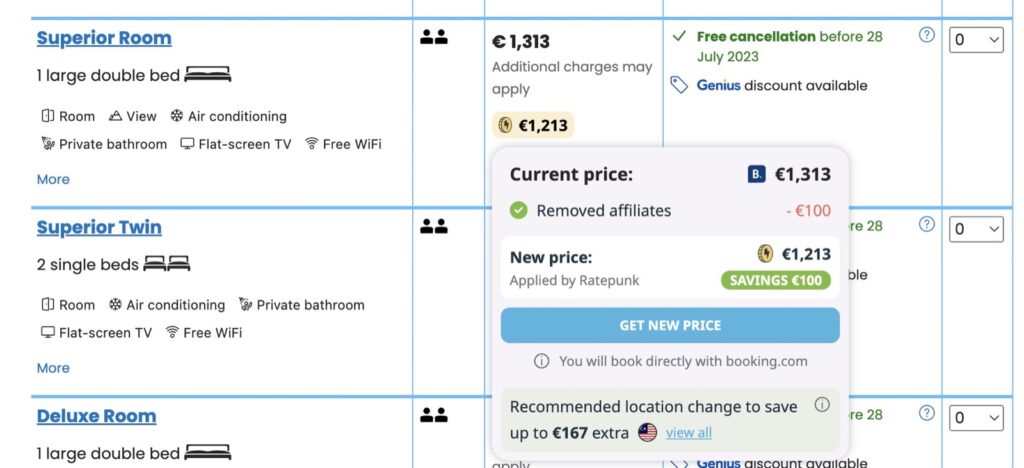This screenshot has width=1024, height=468.
Task: Open Deluxe Room quantity dropdown
Action: 976,418
